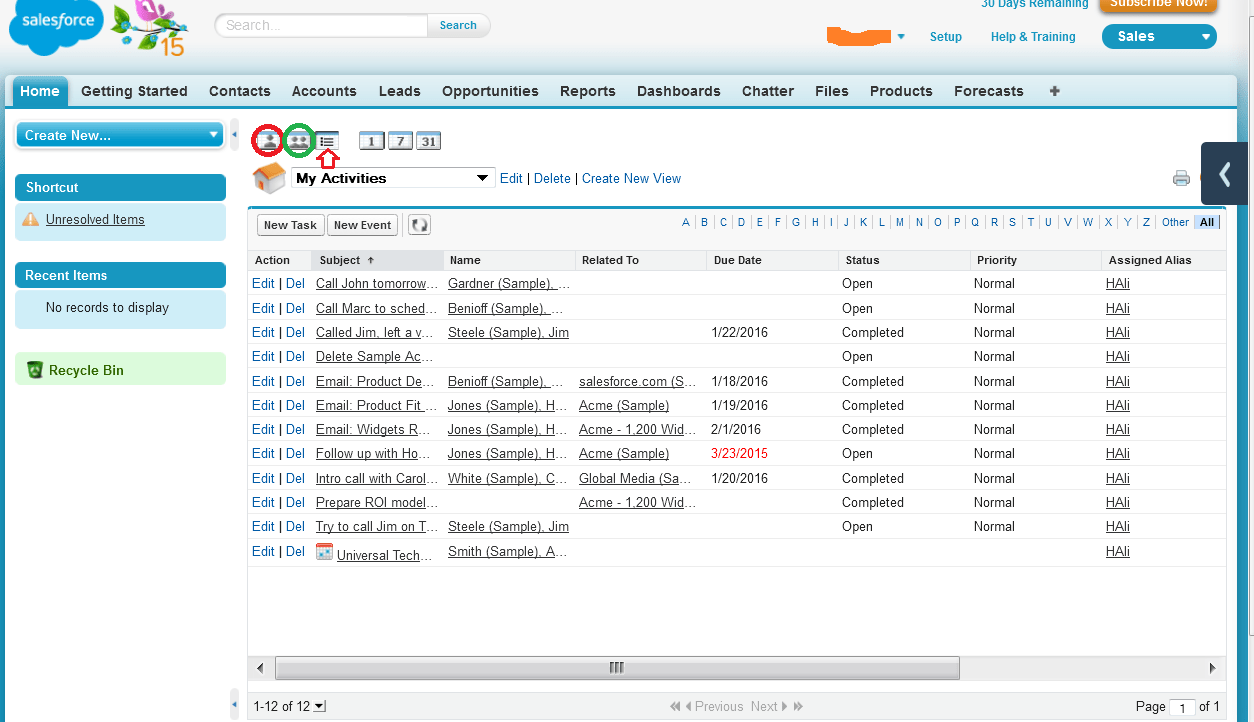The width and height of the screenshot is (1254, 722).
Task: Collapse sidebar using top handle arrow
Action: 234,134
